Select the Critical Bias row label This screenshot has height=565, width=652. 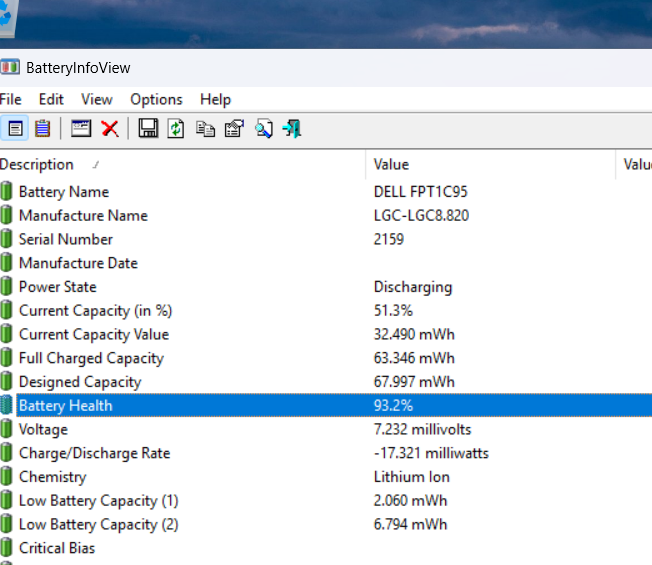click(x=57, y=548)
